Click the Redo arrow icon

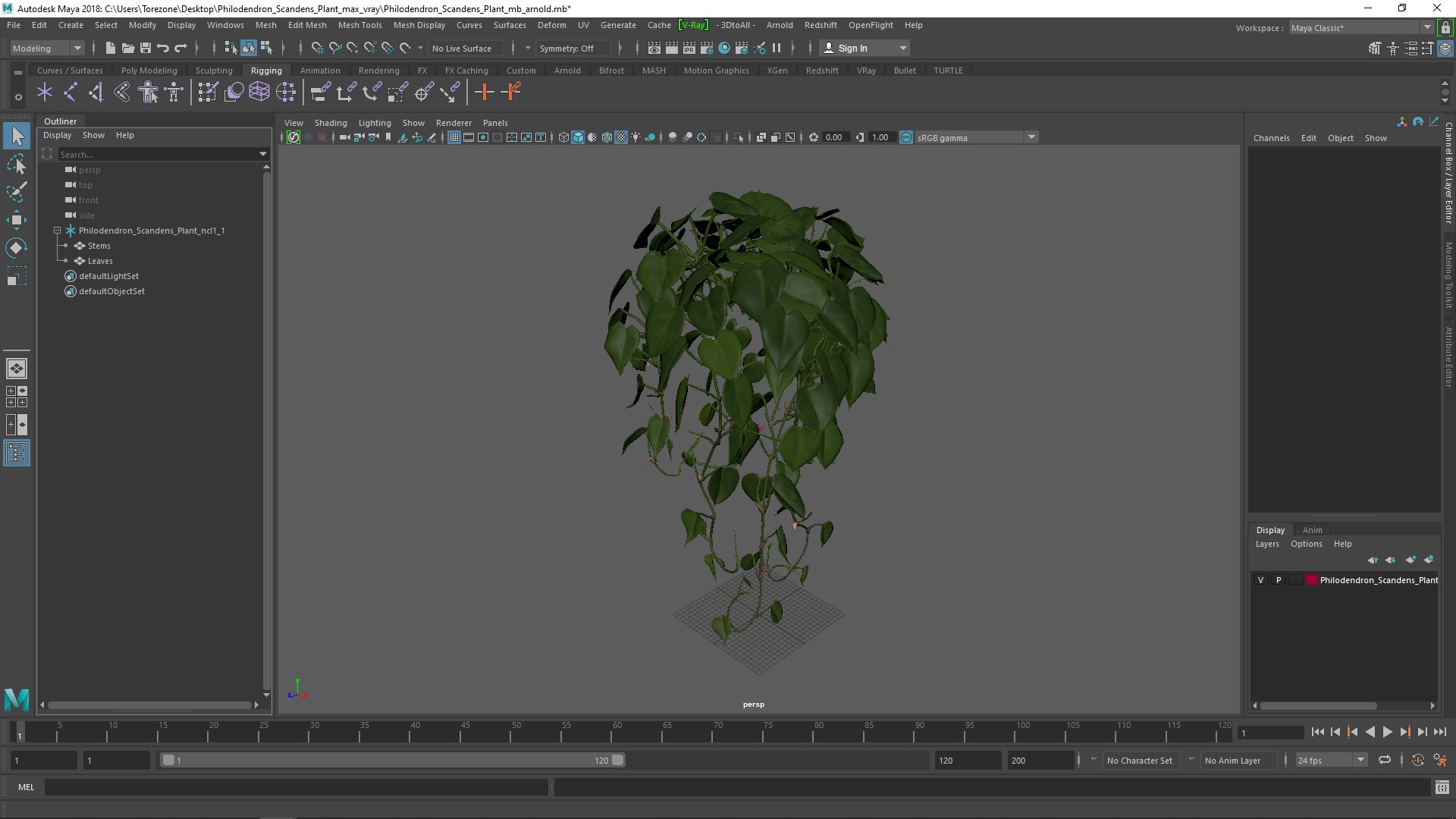[x=180, y=48]
